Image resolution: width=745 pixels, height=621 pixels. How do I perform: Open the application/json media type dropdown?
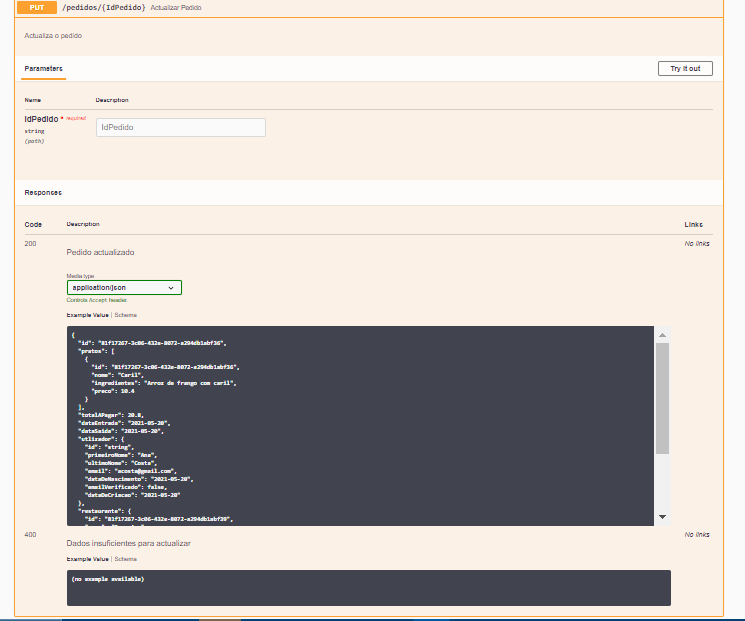point(124,287)
